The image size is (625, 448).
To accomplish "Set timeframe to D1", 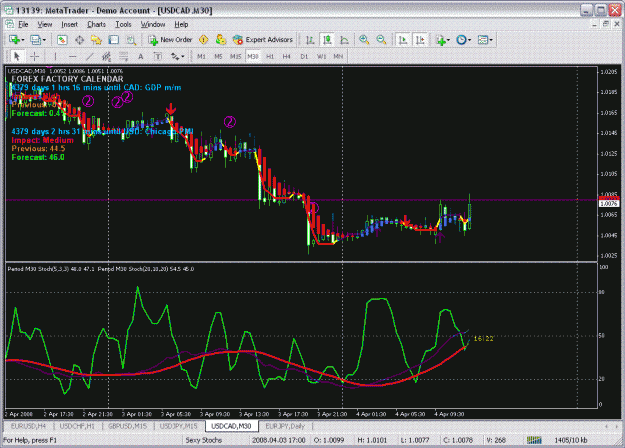I will 304,57.
